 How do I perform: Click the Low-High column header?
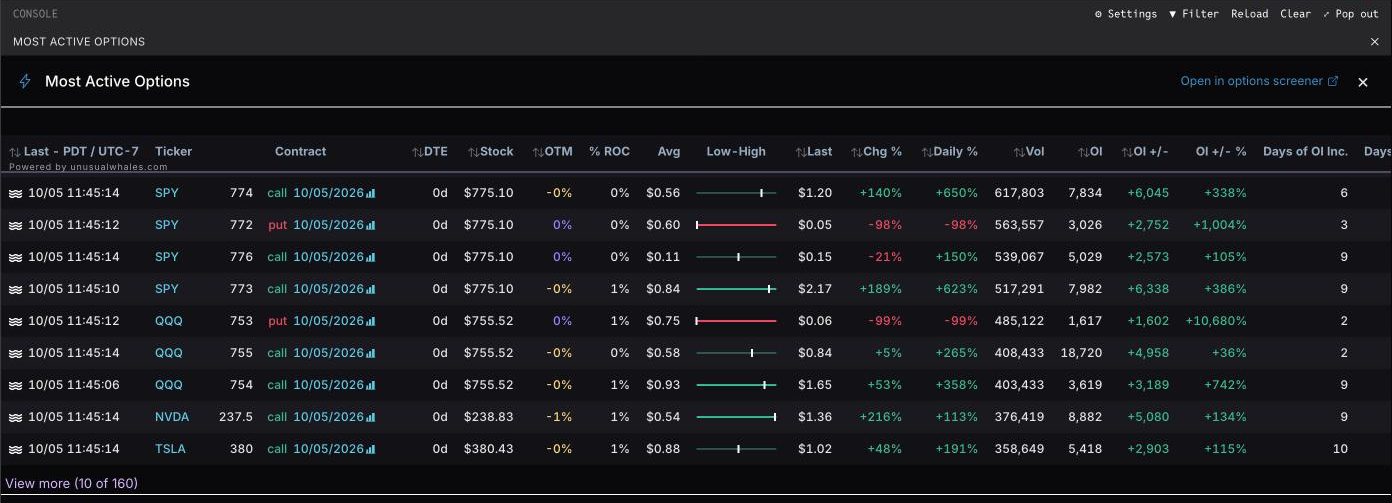click(736, 151)
